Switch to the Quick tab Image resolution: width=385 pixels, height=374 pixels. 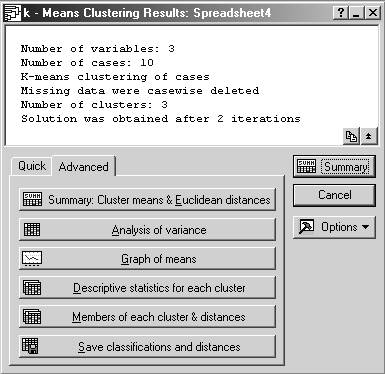point(32,166)
